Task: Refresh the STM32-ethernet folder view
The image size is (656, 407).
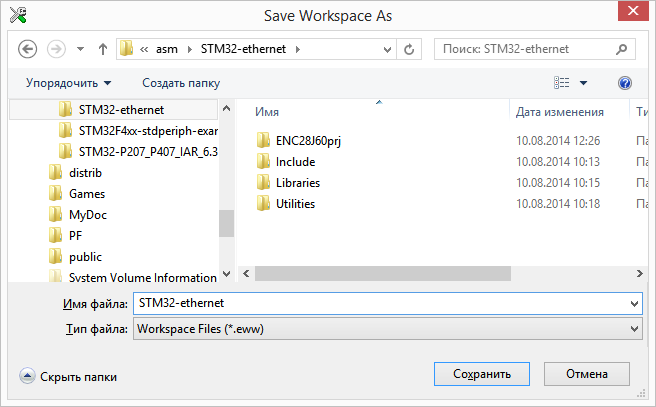Action: click(x=409, y=49)
